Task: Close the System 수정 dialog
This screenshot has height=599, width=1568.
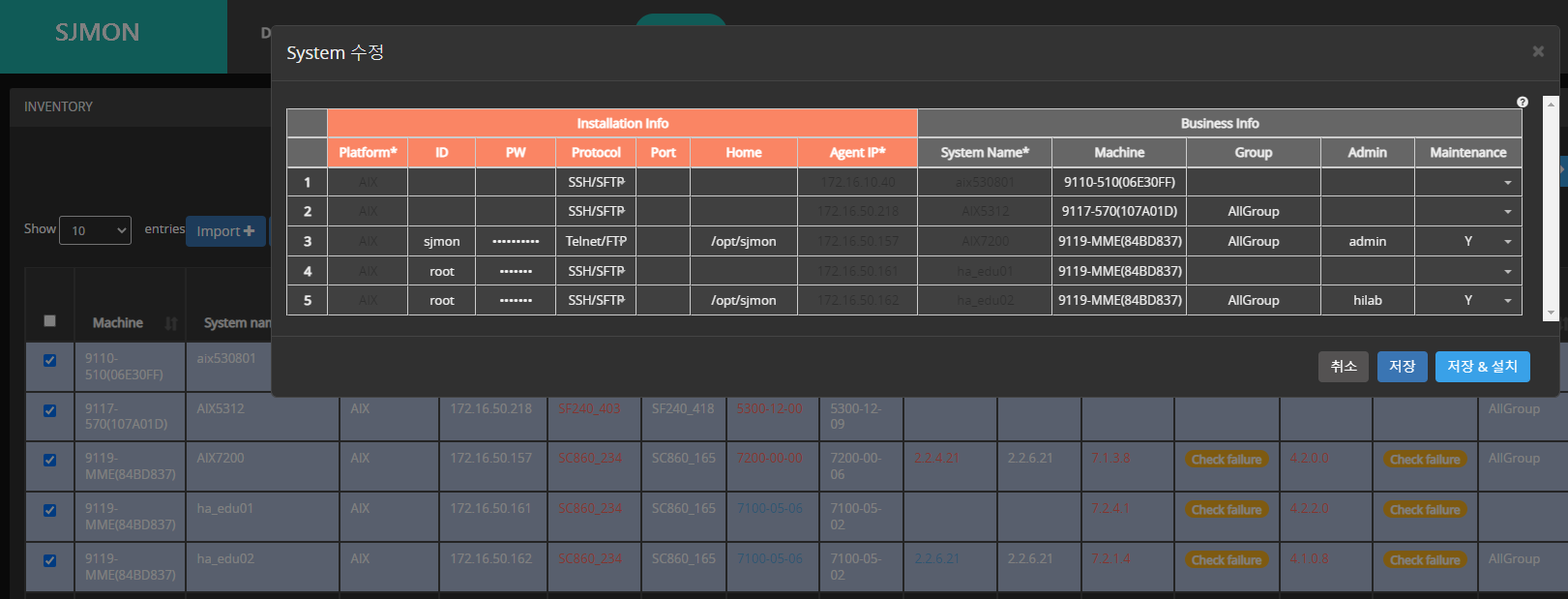Action: click(x=1537, y=51)
